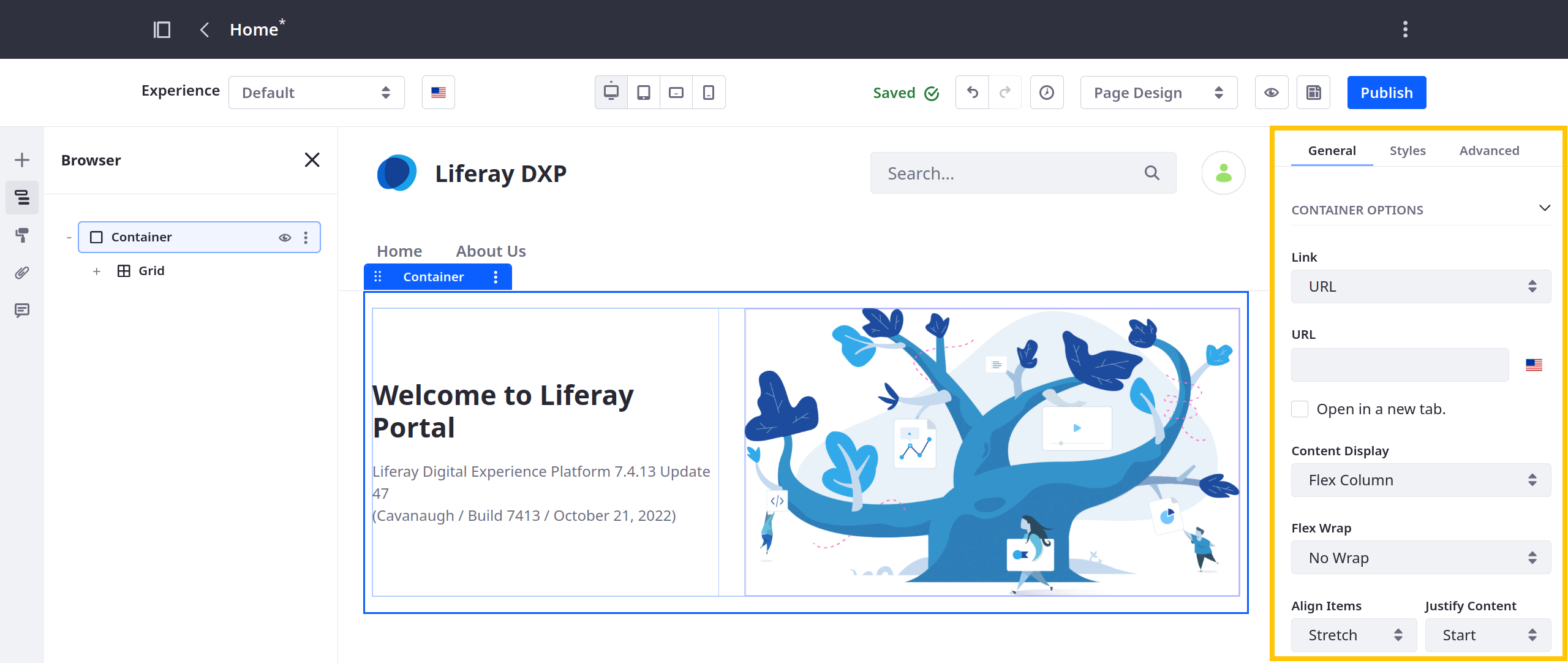Select the tablet layout view icon
The width and height of the screenshot is (1568, 663).
(x=644, y=92)
